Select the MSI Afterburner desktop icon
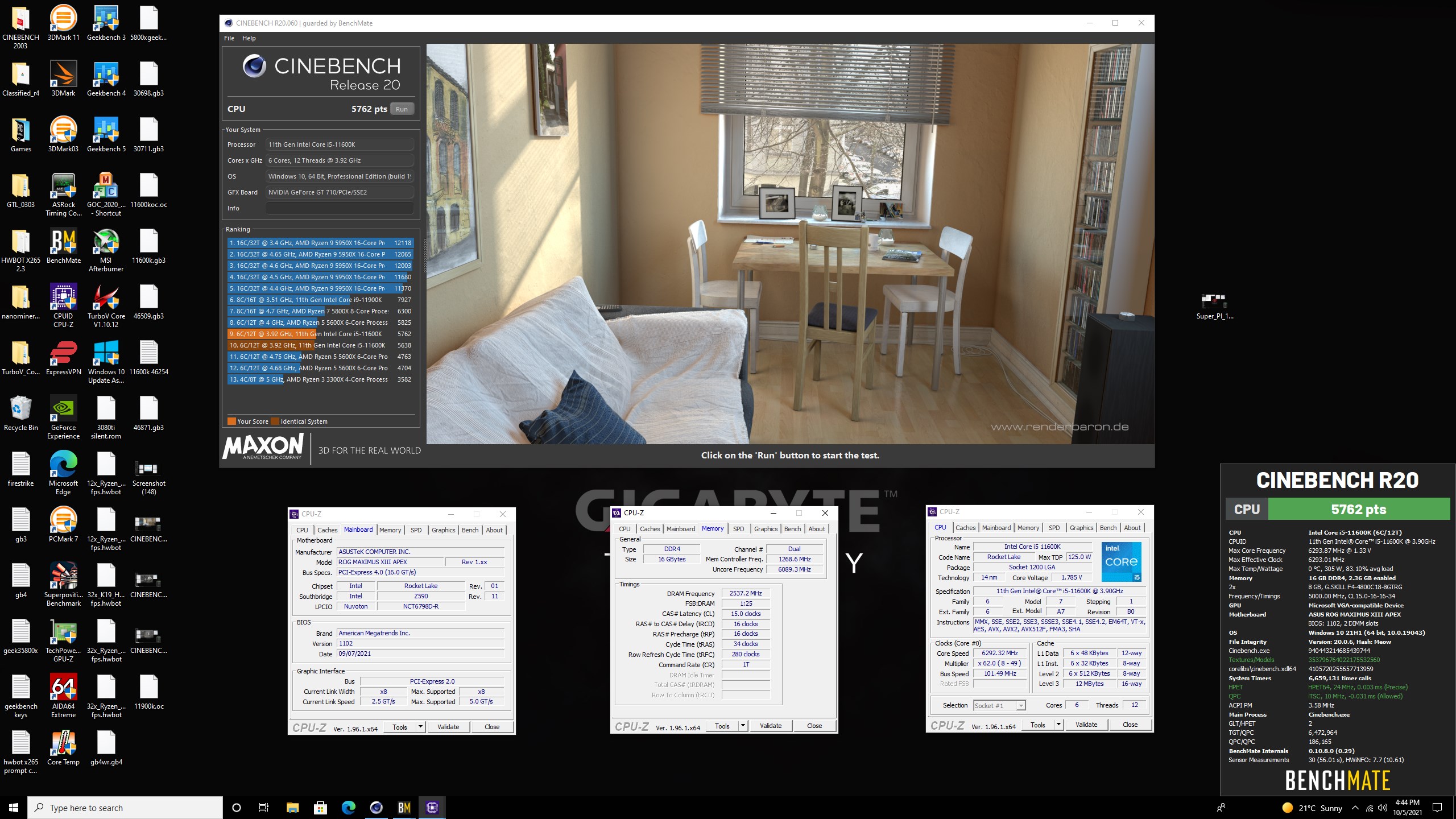Viewport: 1456px width, 819px height. click(106, 250)
